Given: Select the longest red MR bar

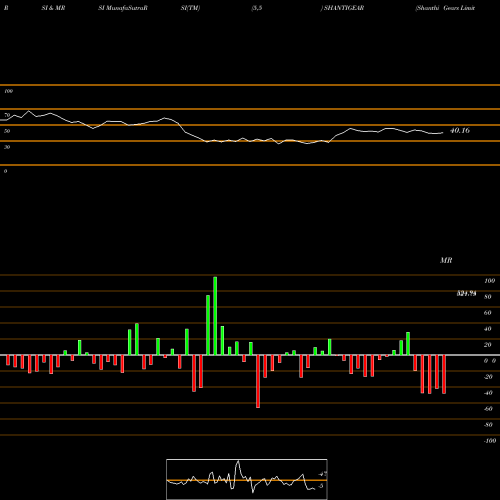Looking at the screenshot, I should (258, 381).
